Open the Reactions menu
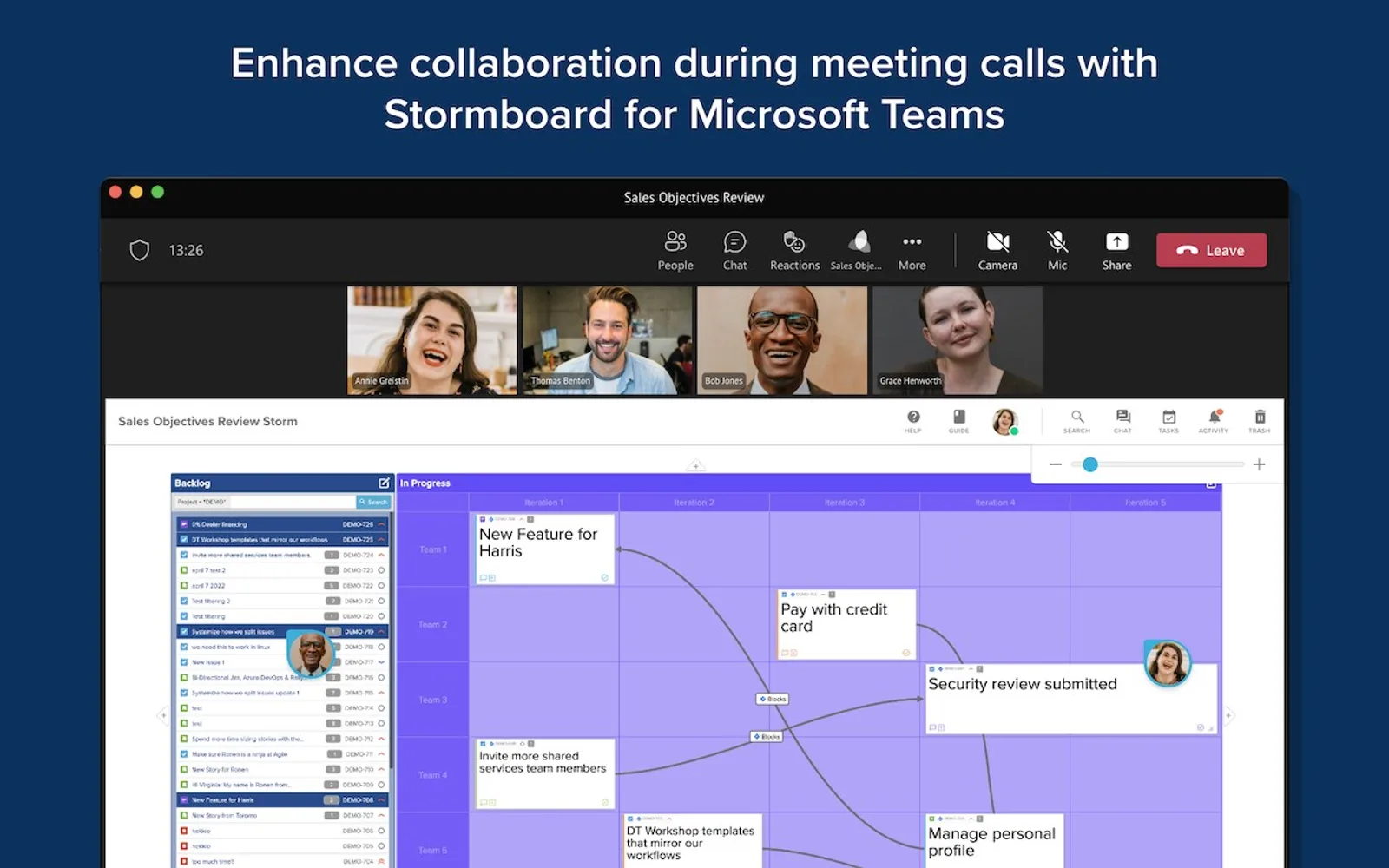 (794, 251)
